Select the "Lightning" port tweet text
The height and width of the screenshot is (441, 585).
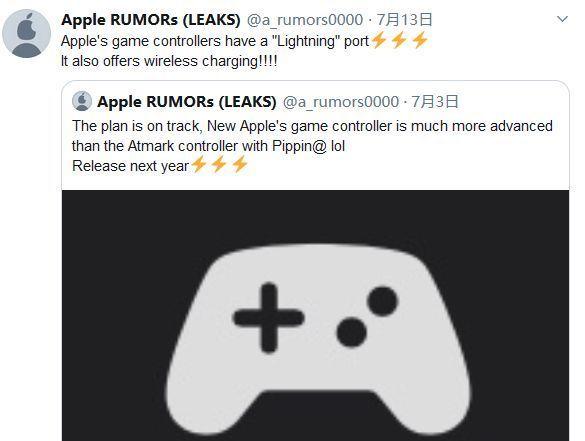click(215, 41)
